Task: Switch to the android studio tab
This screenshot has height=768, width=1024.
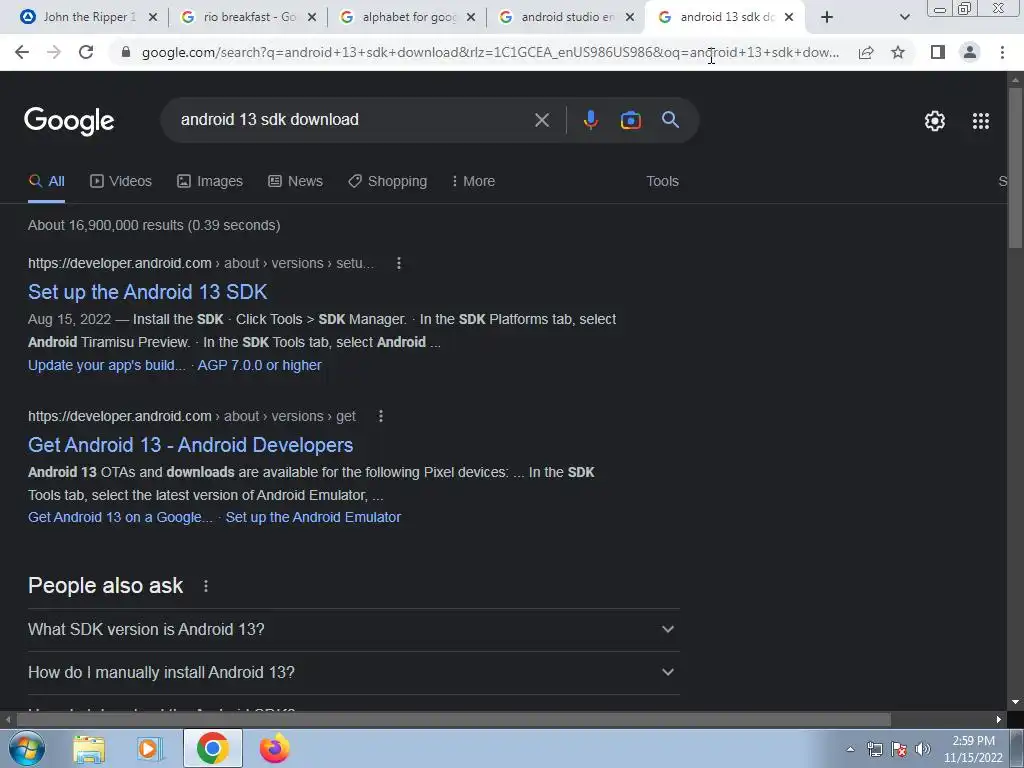Action: coord(566,17)
